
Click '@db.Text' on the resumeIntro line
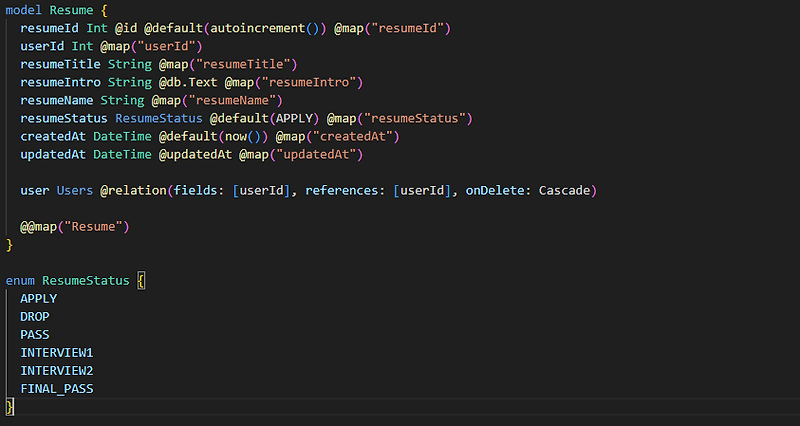click(x=188, y=82)
